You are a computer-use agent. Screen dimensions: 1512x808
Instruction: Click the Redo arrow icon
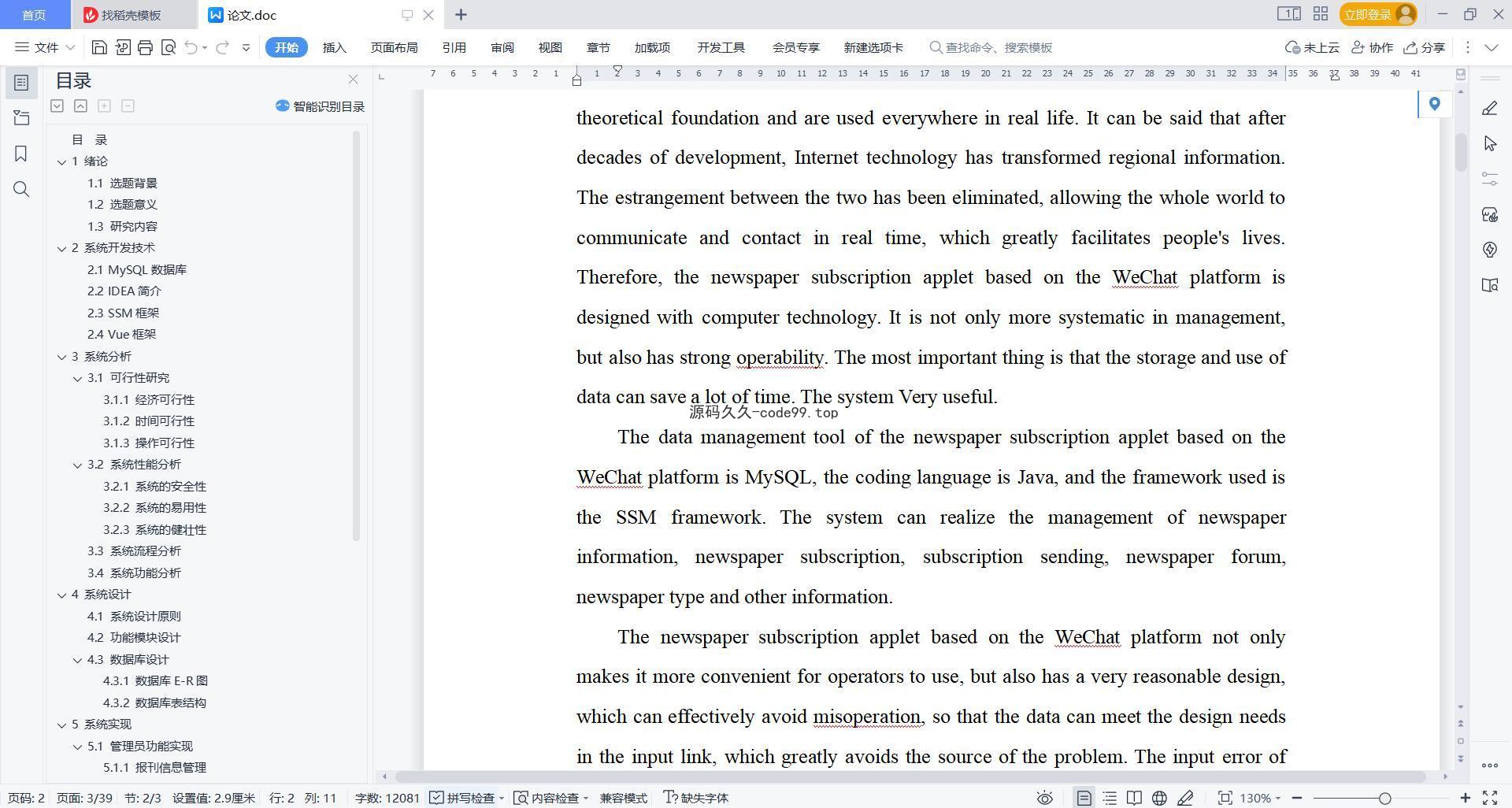pyautogui.click(x=222, y=47)
